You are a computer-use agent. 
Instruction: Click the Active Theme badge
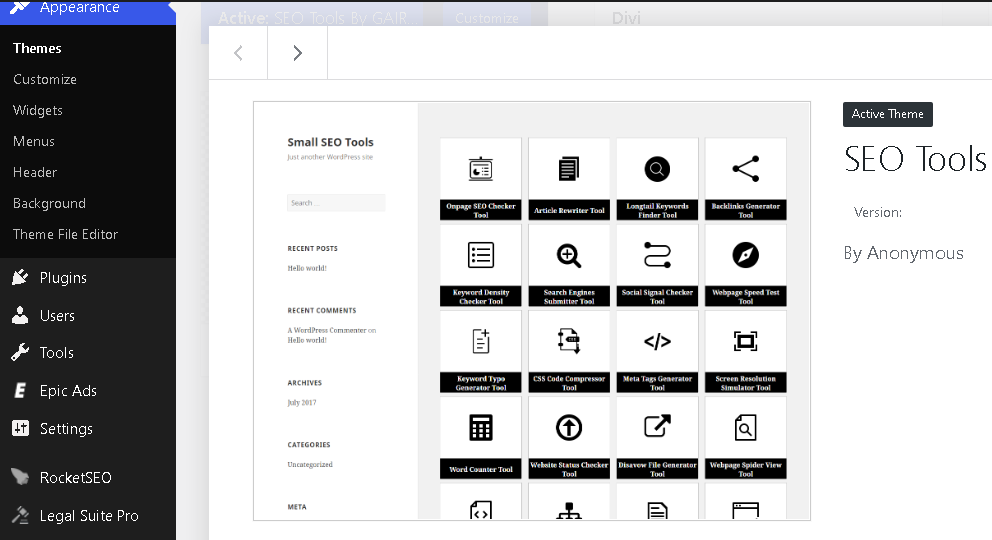(888, 114)
